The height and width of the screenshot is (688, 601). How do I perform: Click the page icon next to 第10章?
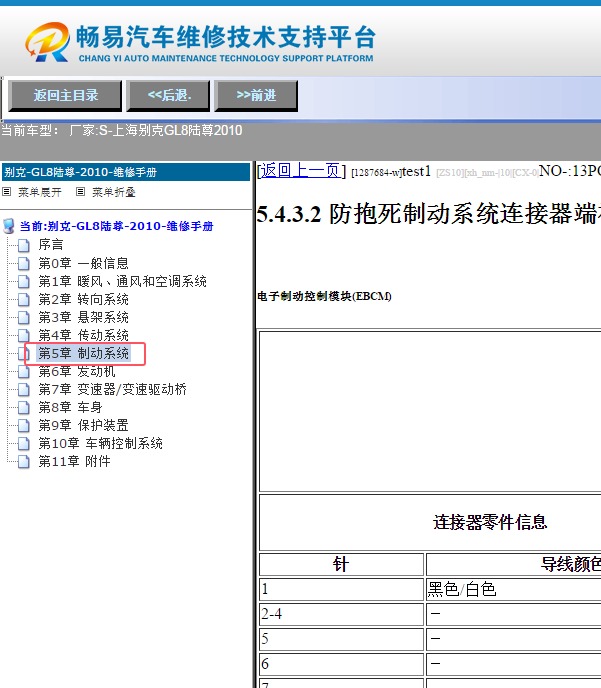coord(24,443)
